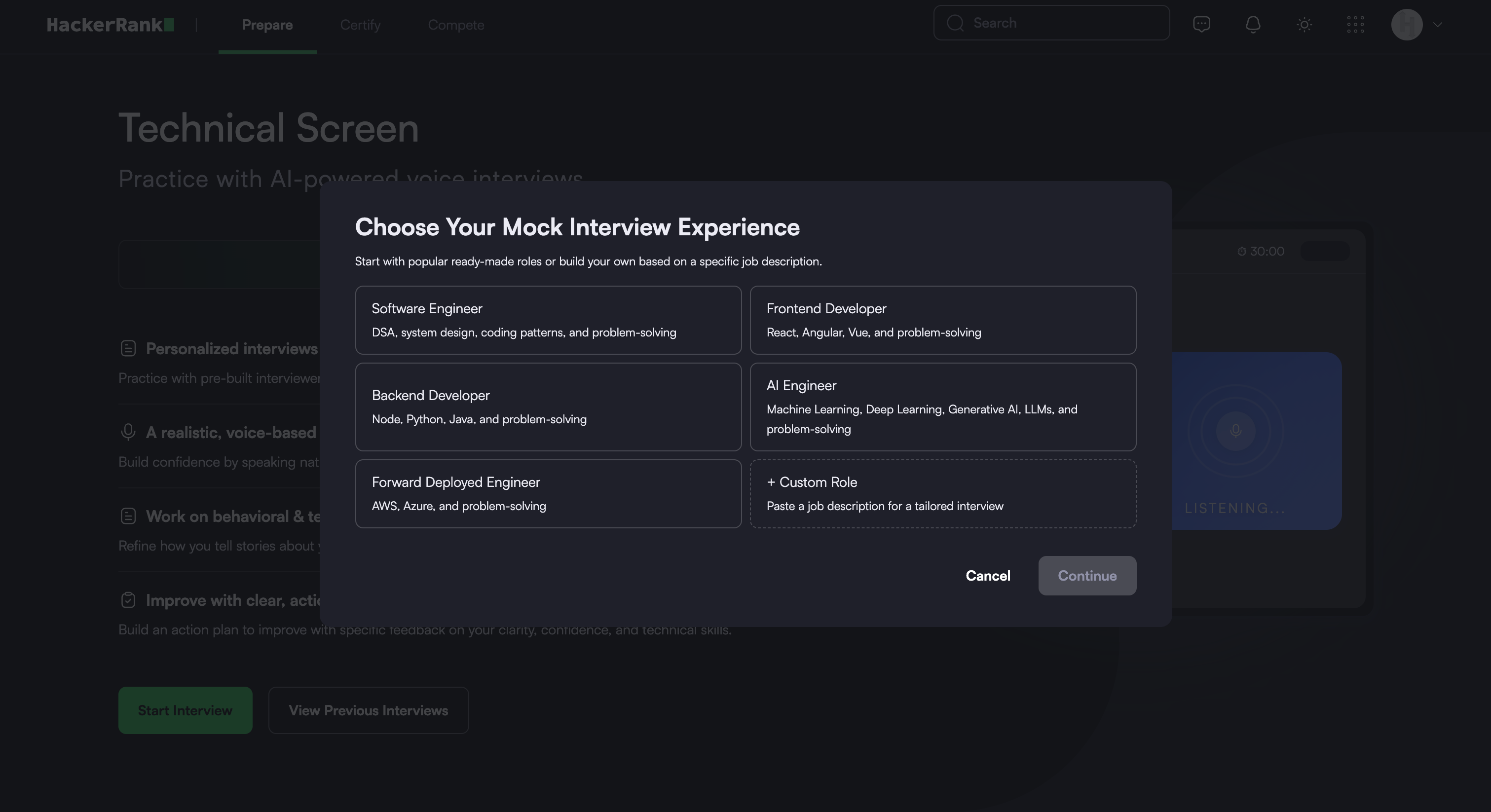Add a Custom Role option
Image resolution: width=1491 pixels, height=812 pixels.
(x=943, y=494)
